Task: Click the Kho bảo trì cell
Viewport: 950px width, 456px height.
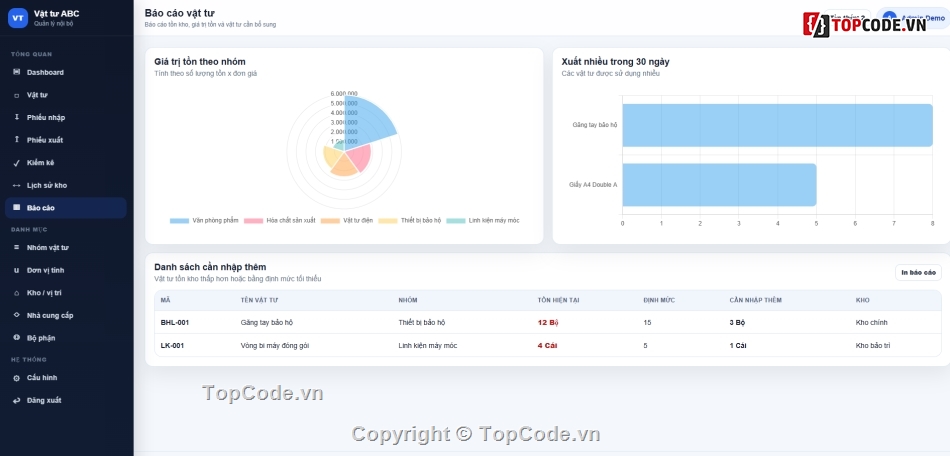Action: pos(873,346)
